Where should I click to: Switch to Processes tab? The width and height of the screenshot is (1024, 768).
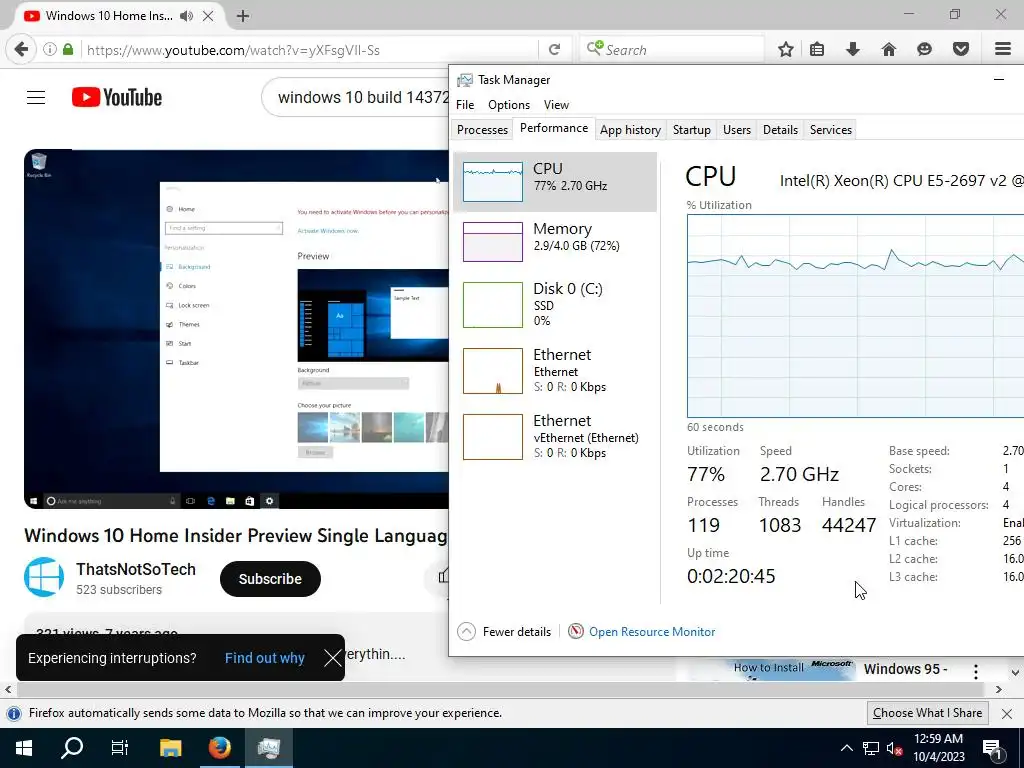click(x=482, y=129)
